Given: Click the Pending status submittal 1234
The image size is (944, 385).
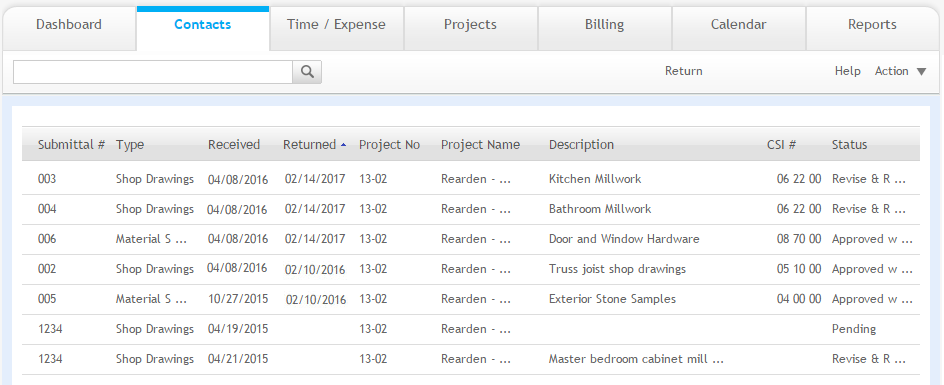Looking at the screenshot, I should pyautogui.click(x=471, y=330).
